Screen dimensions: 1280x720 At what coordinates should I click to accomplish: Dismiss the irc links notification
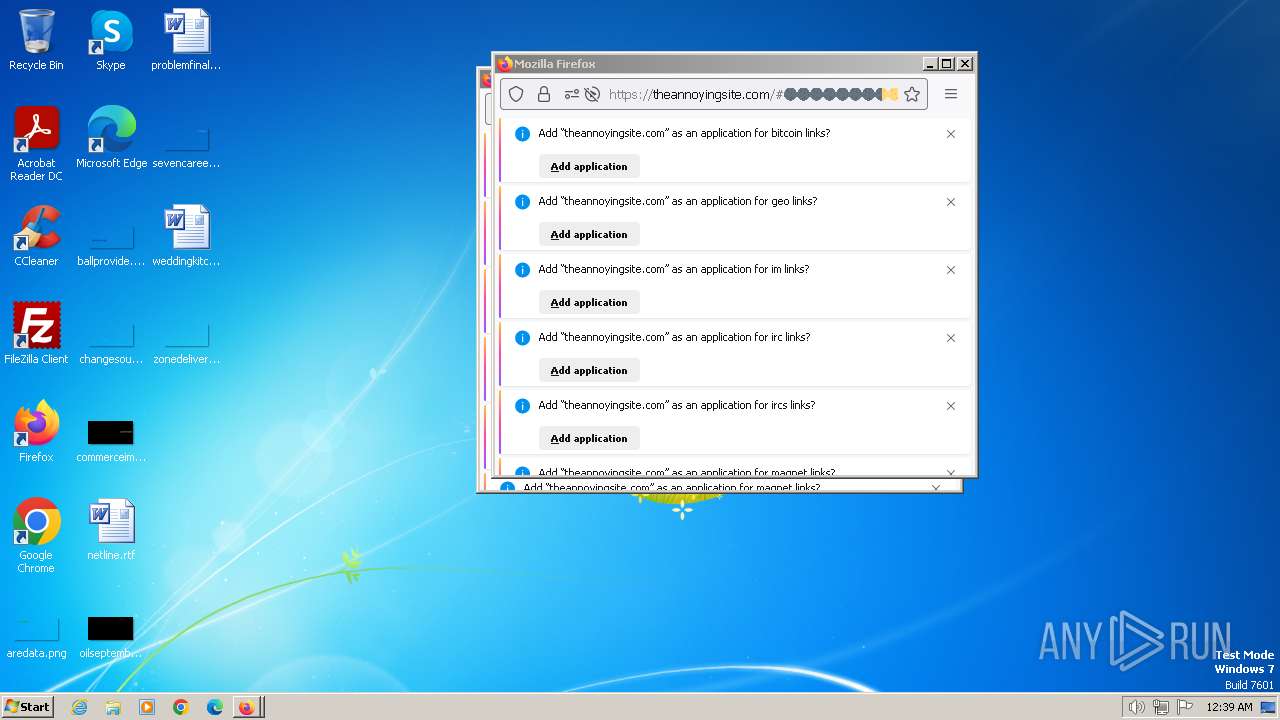pos(951,338)
